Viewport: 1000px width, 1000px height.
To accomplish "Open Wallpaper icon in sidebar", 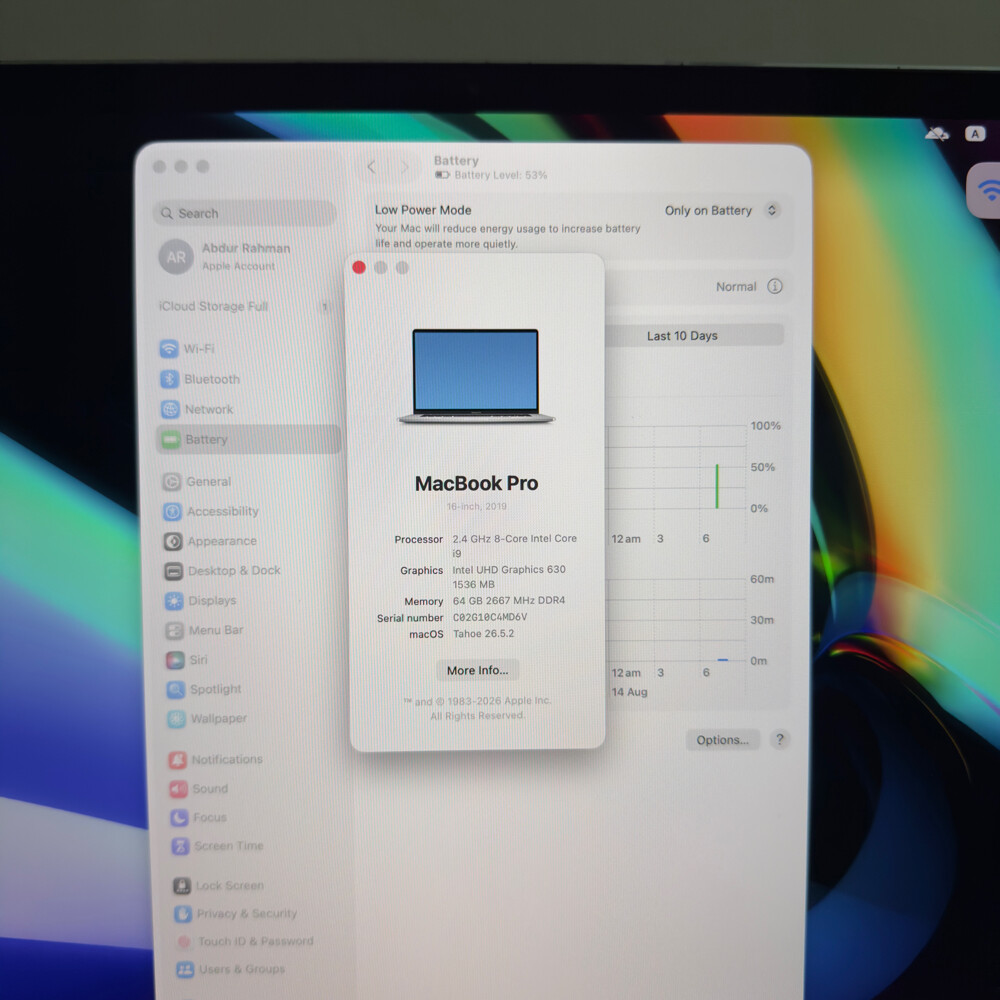I will coord(177,719).
